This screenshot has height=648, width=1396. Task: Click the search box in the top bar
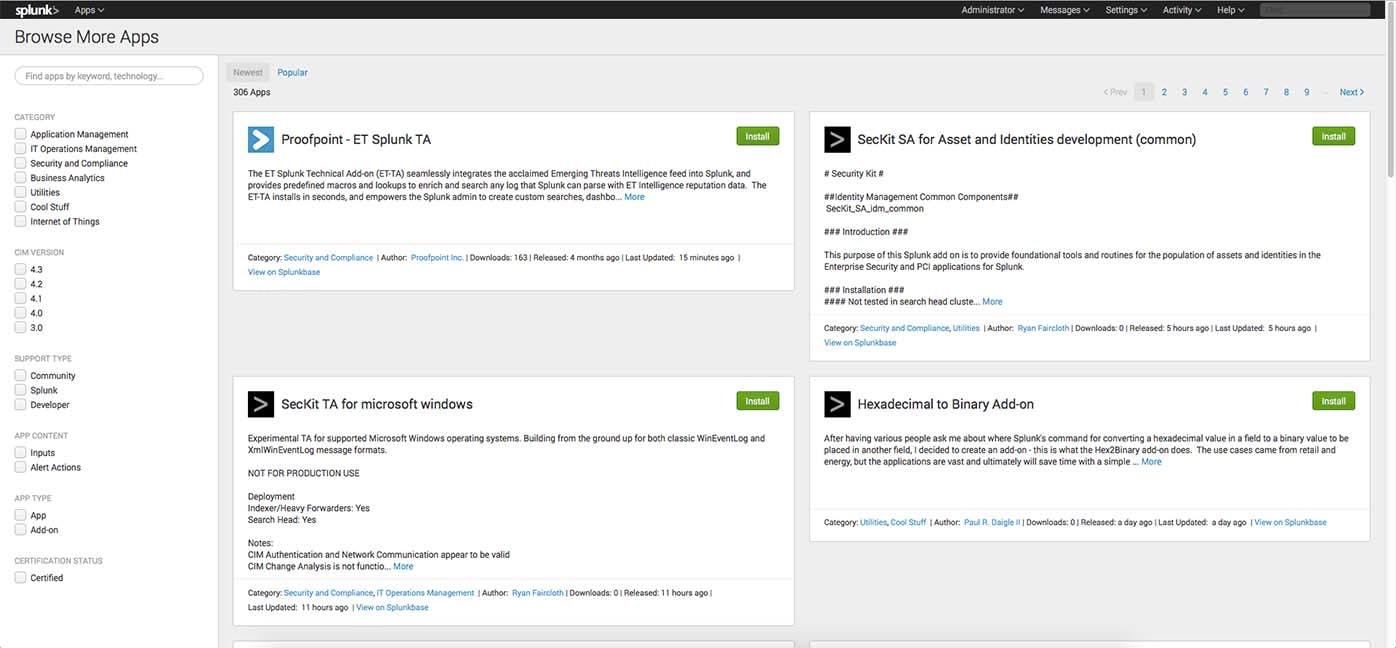click(x=1314, y=10)
